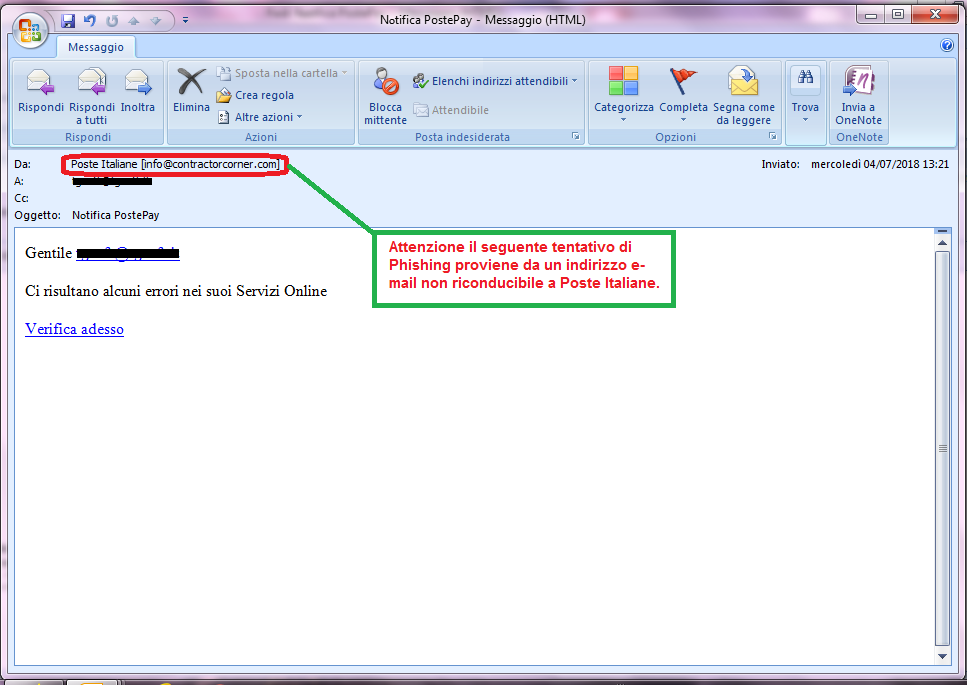
Task: Follow the Verifica adesso link
Action: tap(74, 329)
